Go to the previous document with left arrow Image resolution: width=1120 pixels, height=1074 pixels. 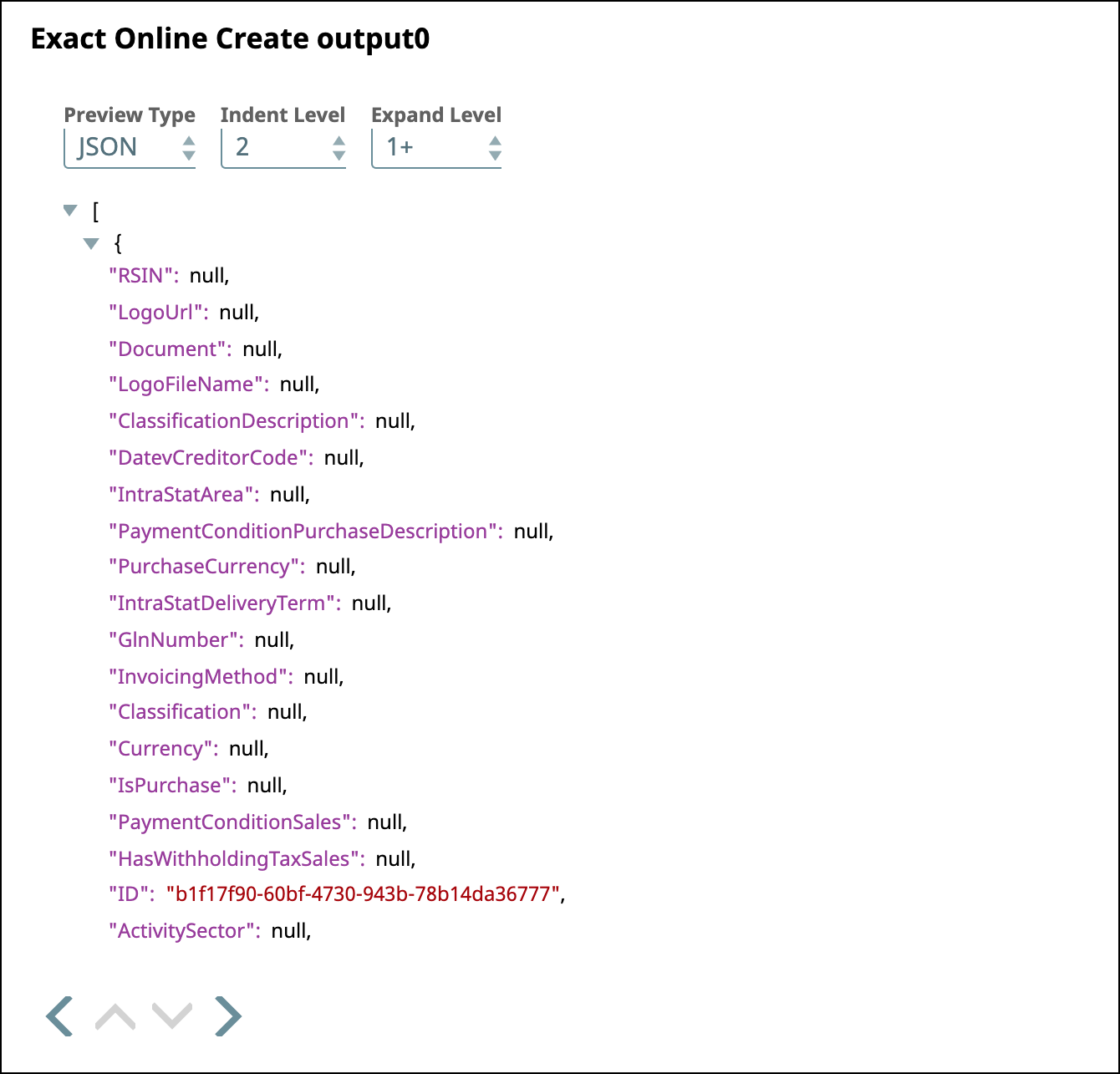coord(59,1016)
